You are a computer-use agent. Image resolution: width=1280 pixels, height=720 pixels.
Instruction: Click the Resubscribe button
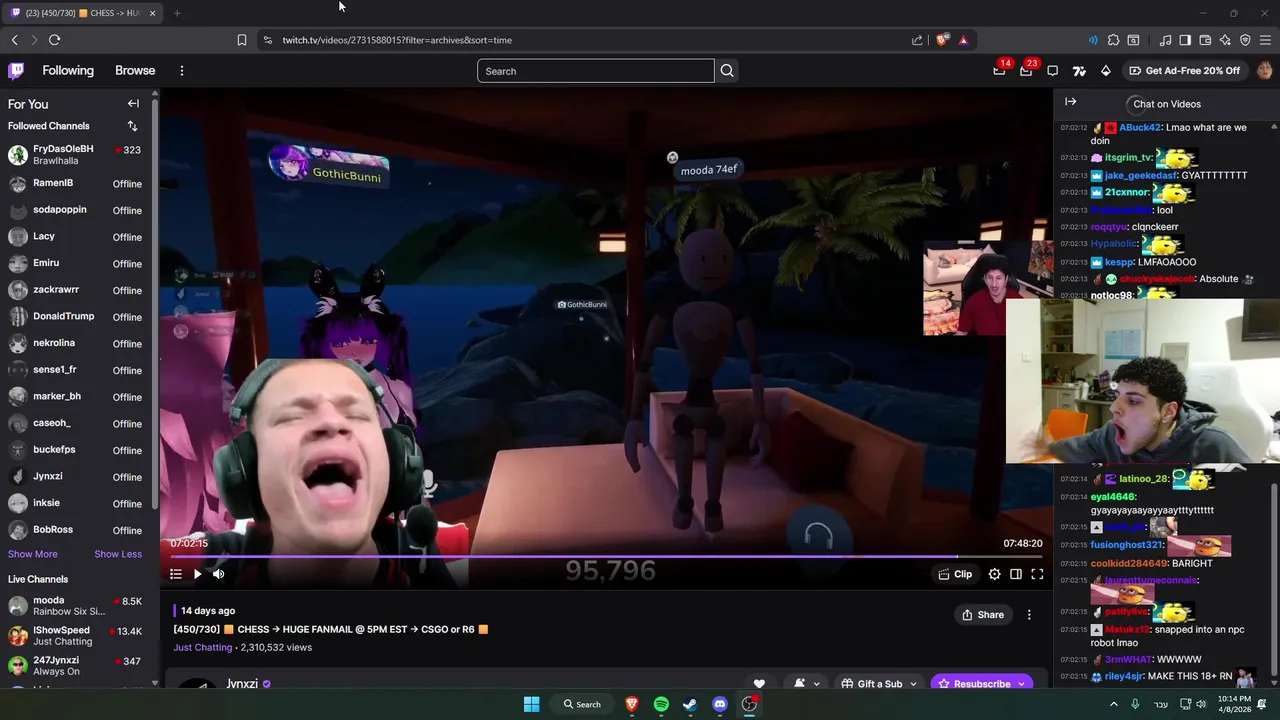tap(982, 684)
